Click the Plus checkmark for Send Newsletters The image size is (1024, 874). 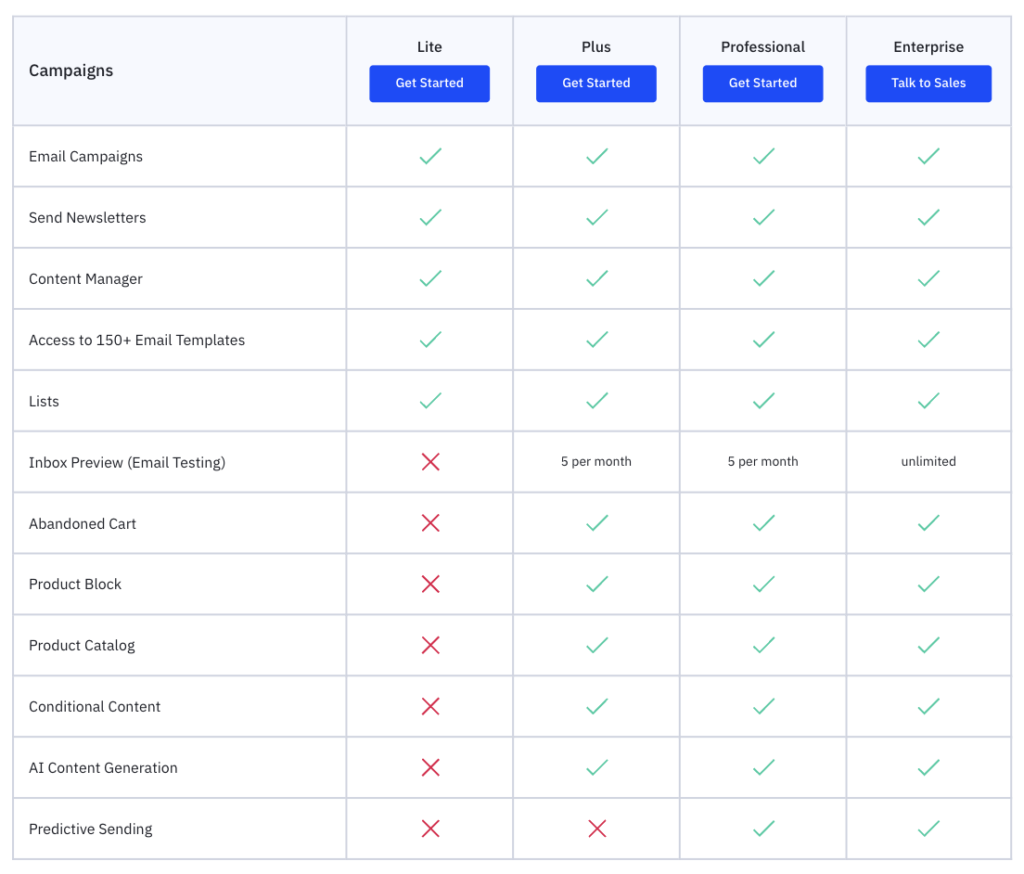(x=597, y=218)
